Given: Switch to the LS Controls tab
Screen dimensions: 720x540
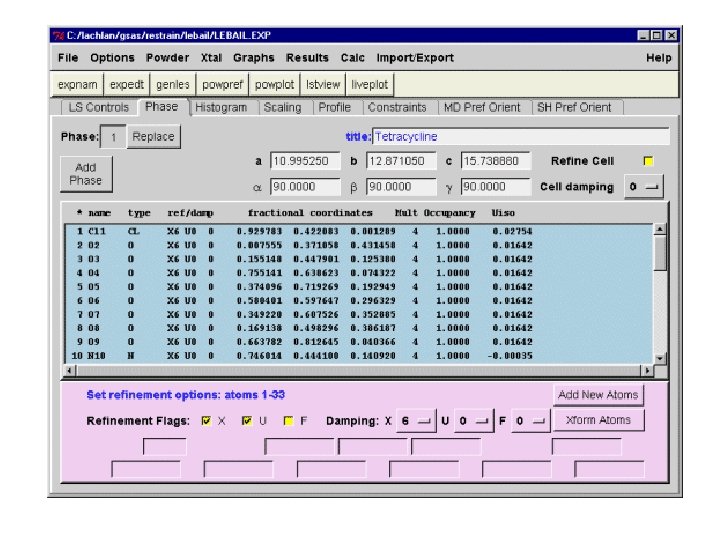Looking at the screenshot, I should point(99,107).
